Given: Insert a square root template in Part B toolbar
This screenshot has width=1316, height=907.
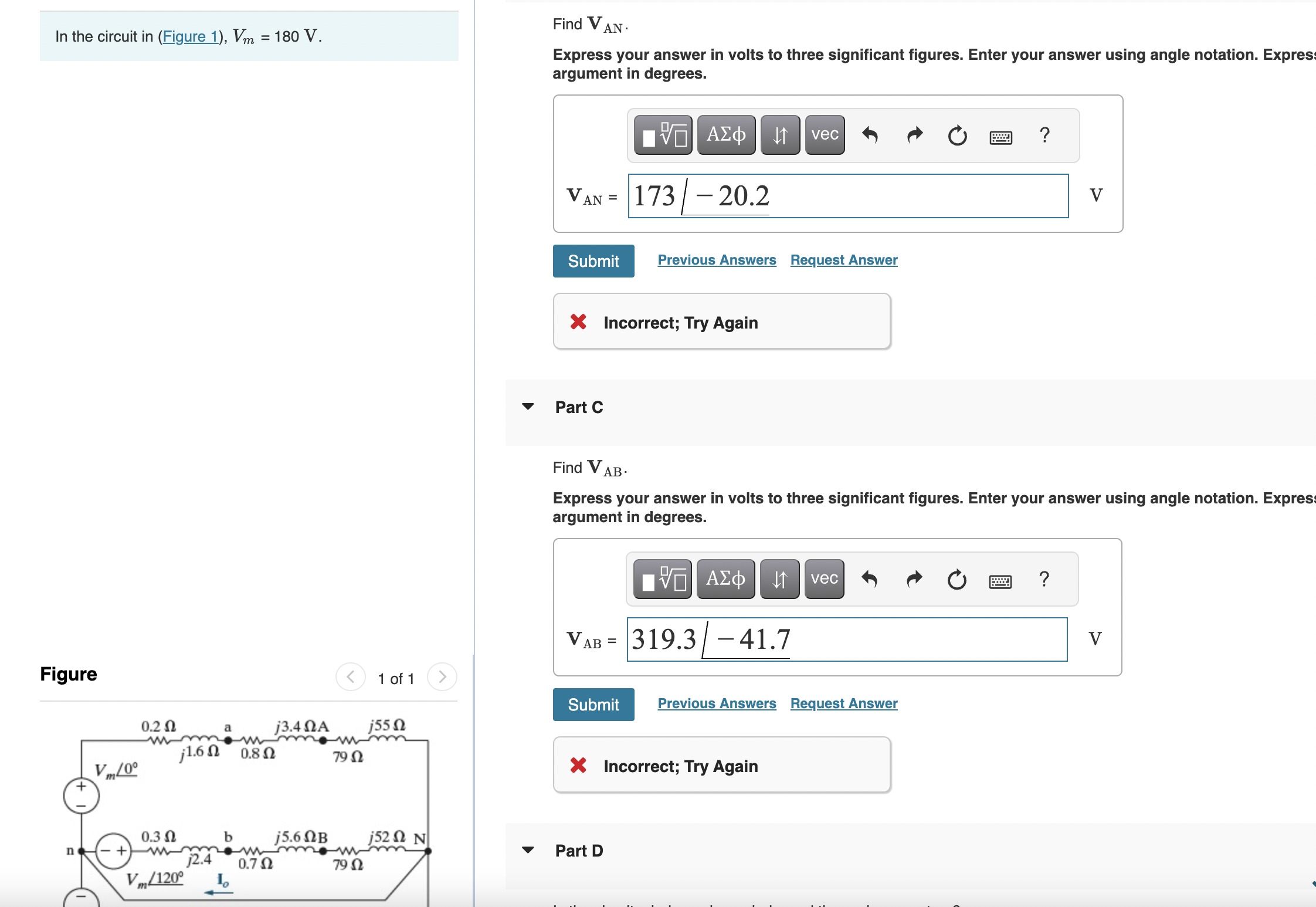Looking at the screenshot, I should (663, 135).
